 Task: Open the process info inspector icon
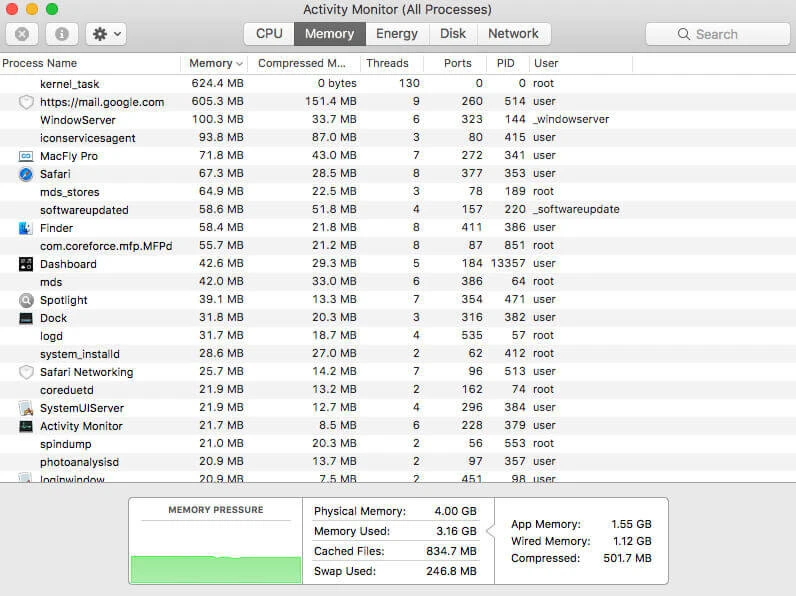(62, 34)
